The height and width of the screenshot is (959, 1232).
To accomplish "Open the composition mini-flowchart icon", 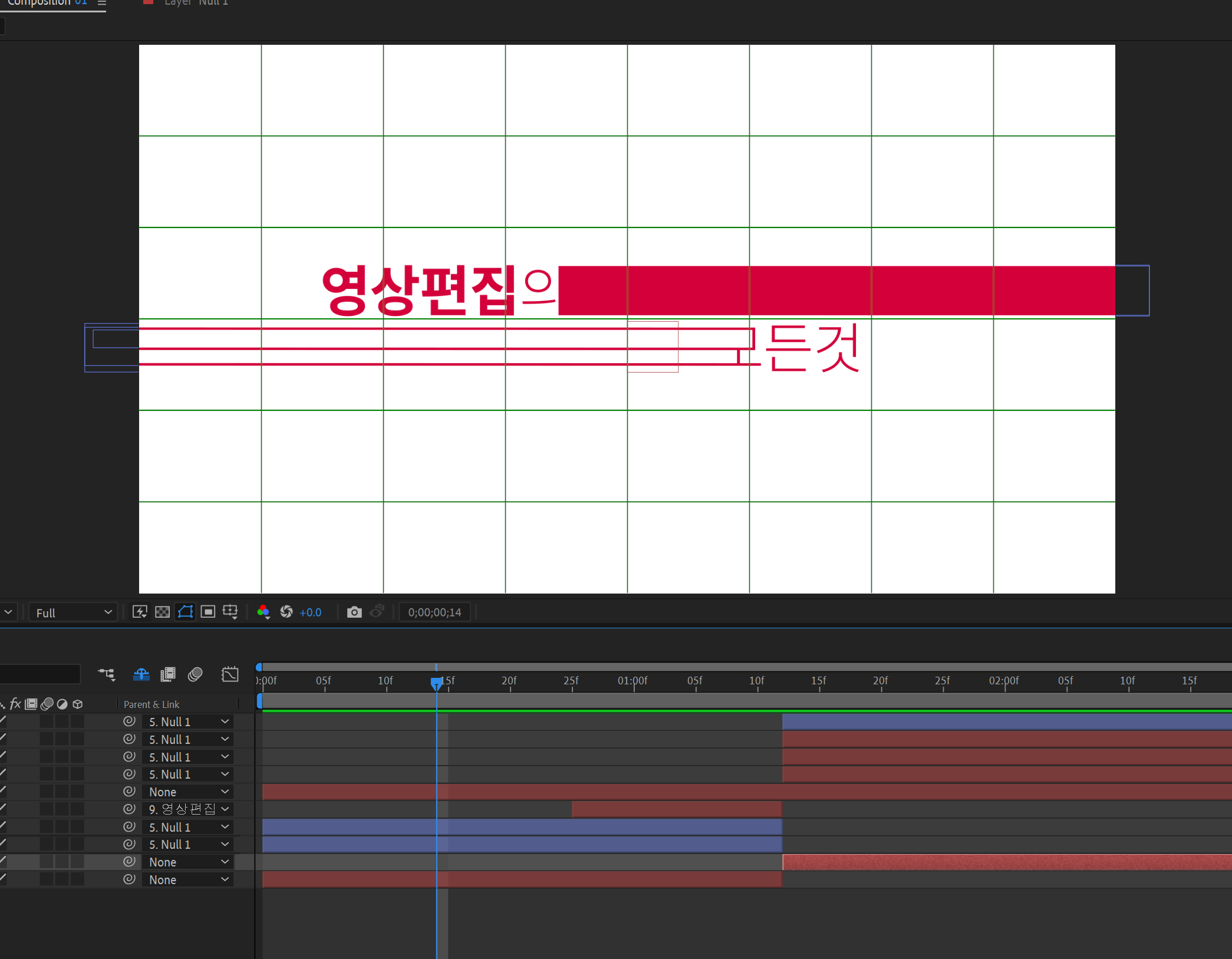I will [107, 674].
